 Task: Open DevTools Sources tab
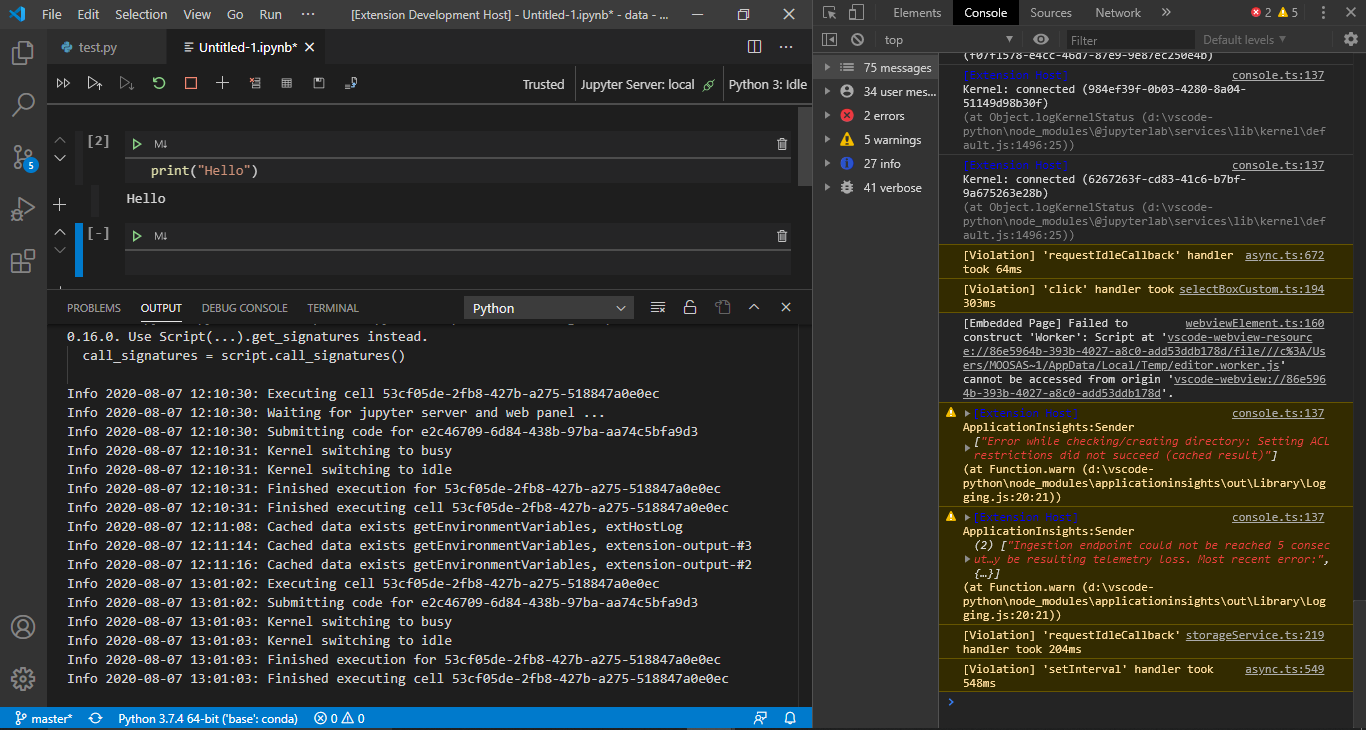[x=1051, y=13]
